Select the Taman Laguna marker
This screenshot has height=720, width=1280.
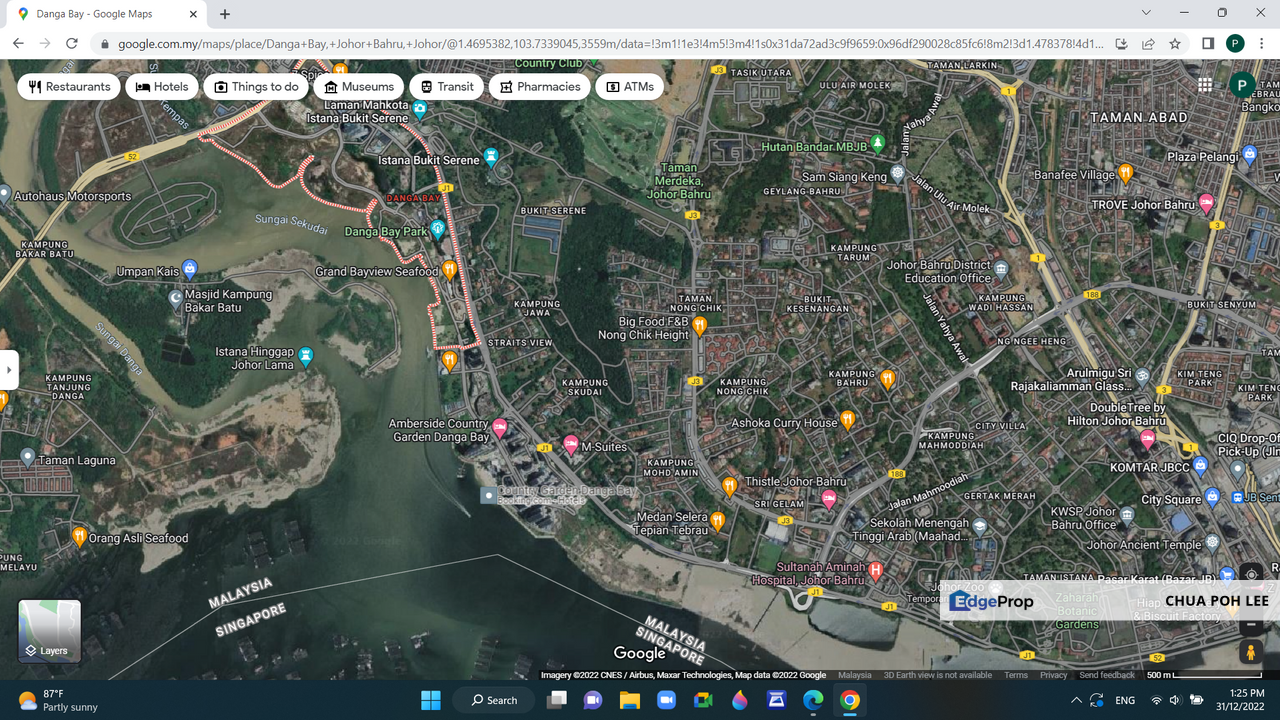pos(27,458)
